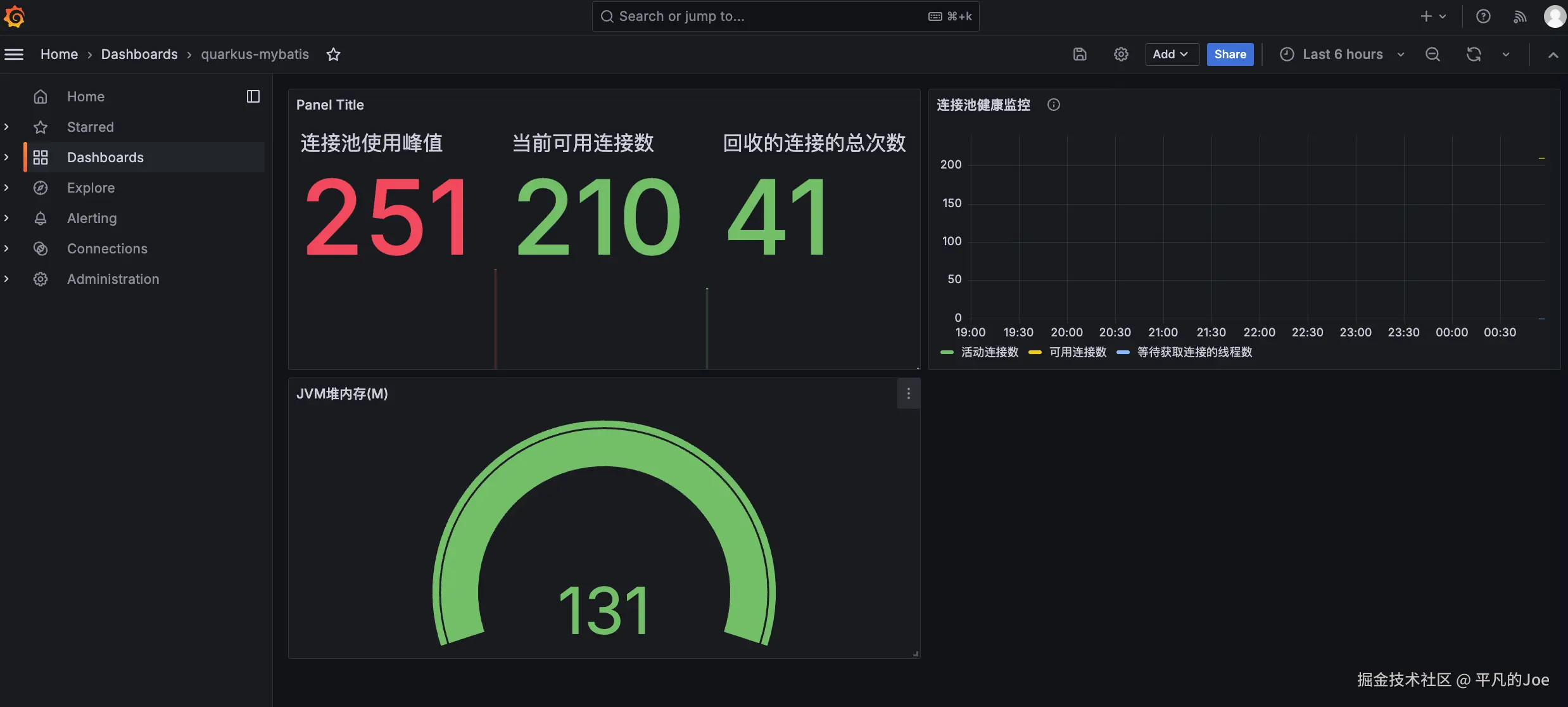Expand the Add dropdown
Image resolution: width=1568 pixels, height=707 pixels.
click(x=1171, y=54)
